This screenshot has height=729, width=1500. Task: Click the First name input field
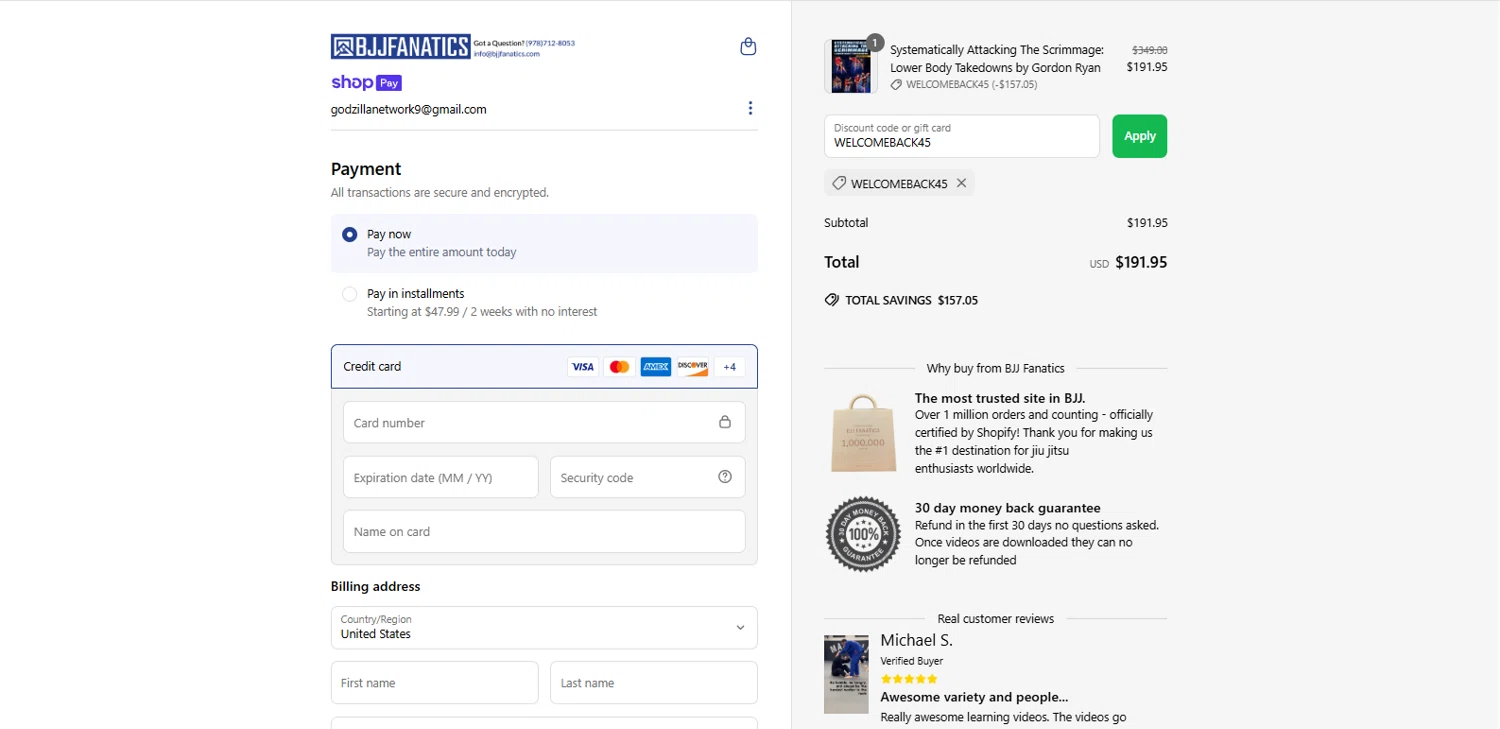tap(434, 682)
